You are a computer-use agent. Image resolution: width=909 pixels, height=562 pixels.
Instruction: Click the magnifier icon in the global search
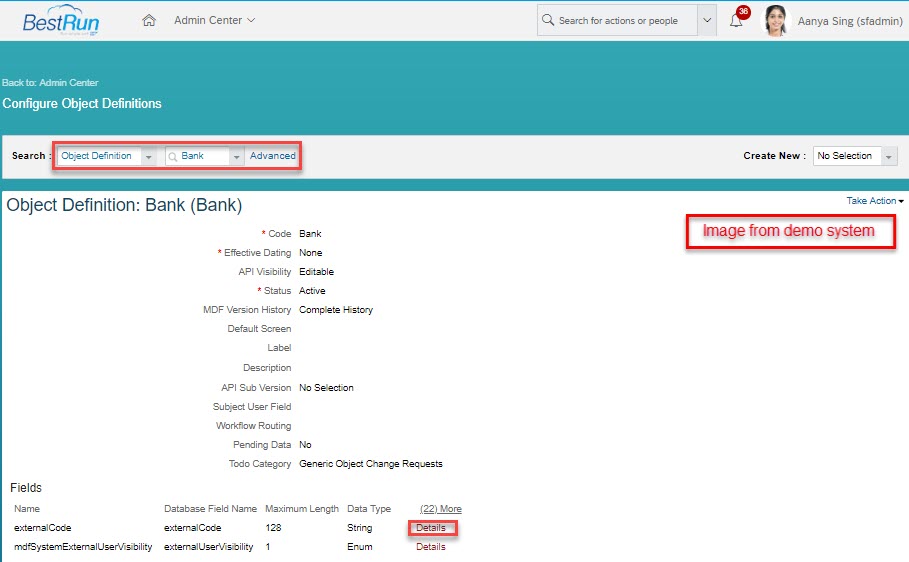547,20
